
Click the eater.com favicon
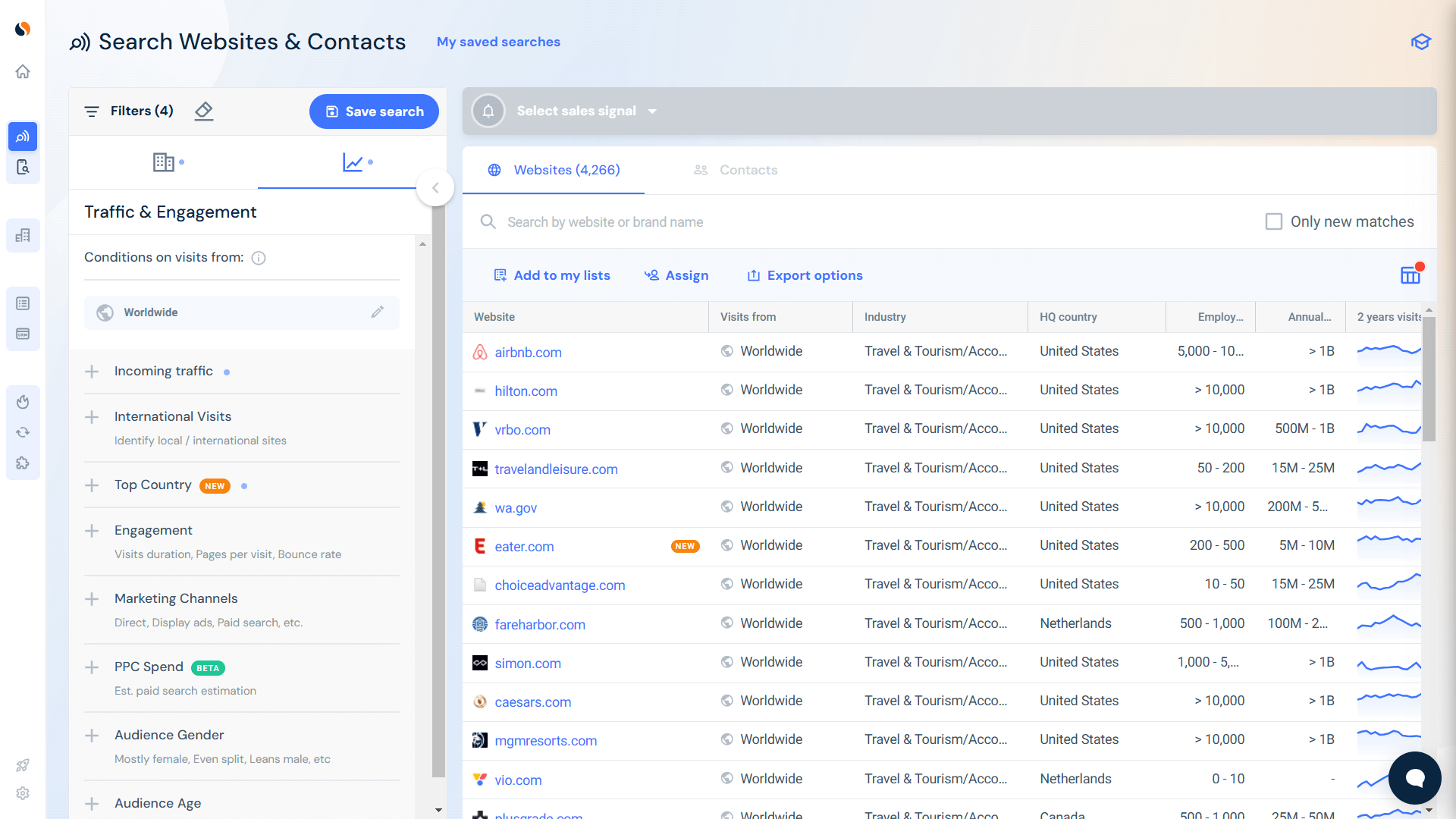tap(480, 546)
